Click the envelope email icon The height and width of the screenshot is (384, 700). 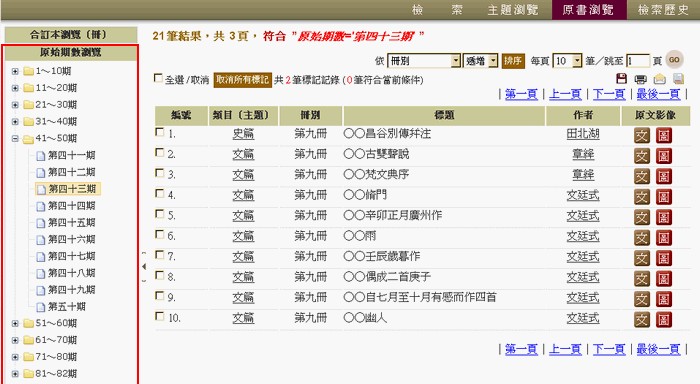659,79
